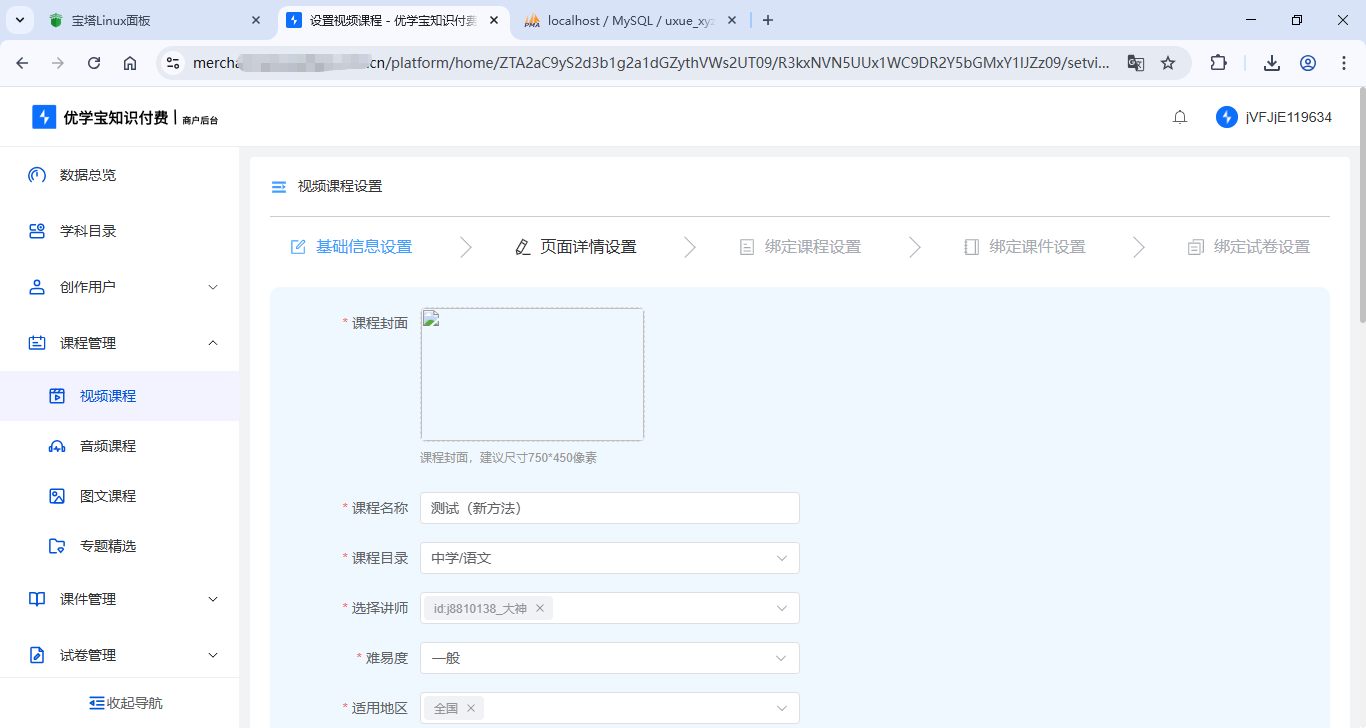The height and width of the screenshot is (728, 1366).
Task: Open 数据总览 dashboard in sidebar
Action: point(88,175)
